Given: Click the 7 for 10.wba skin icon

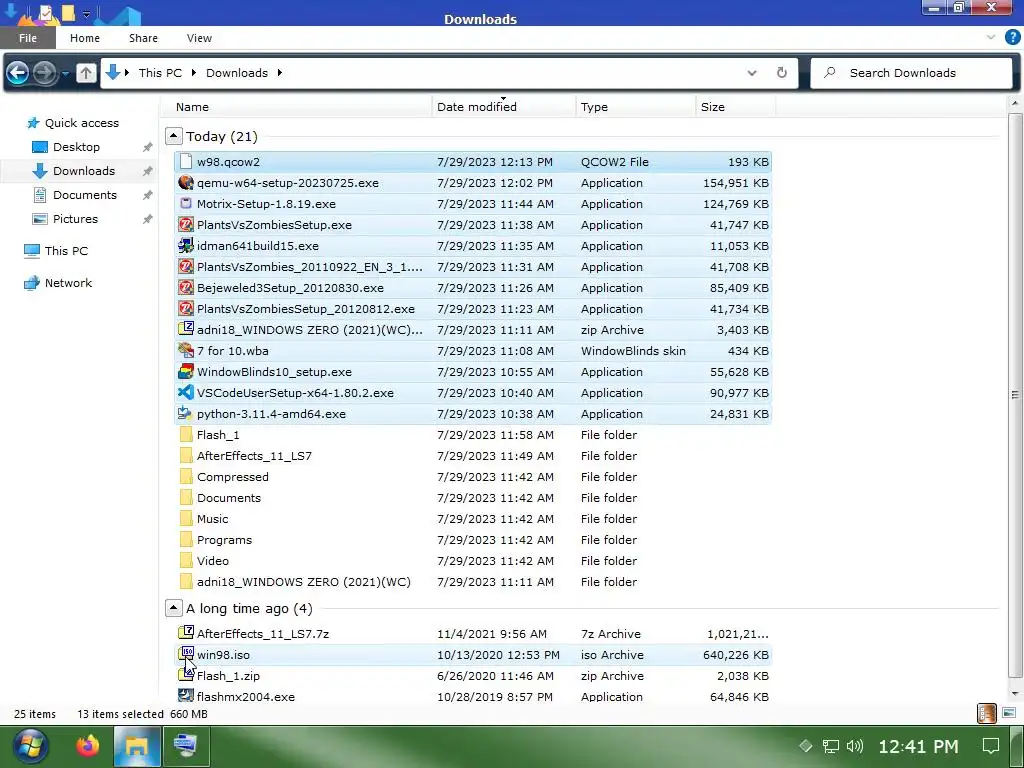Looking at the screenshot, I should pyautogui.click(x=185, y=350).
